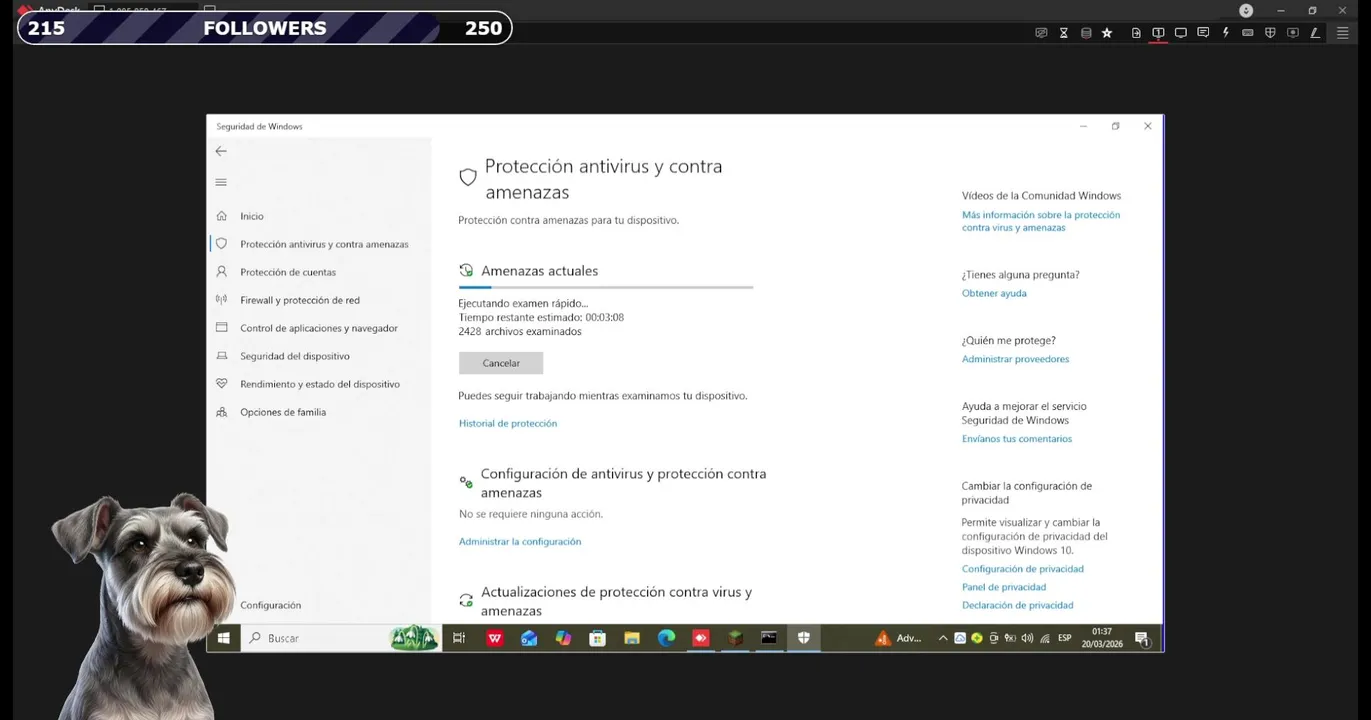
Task: Expand hidden system tray icons chevron
Action: coord(942,638)
